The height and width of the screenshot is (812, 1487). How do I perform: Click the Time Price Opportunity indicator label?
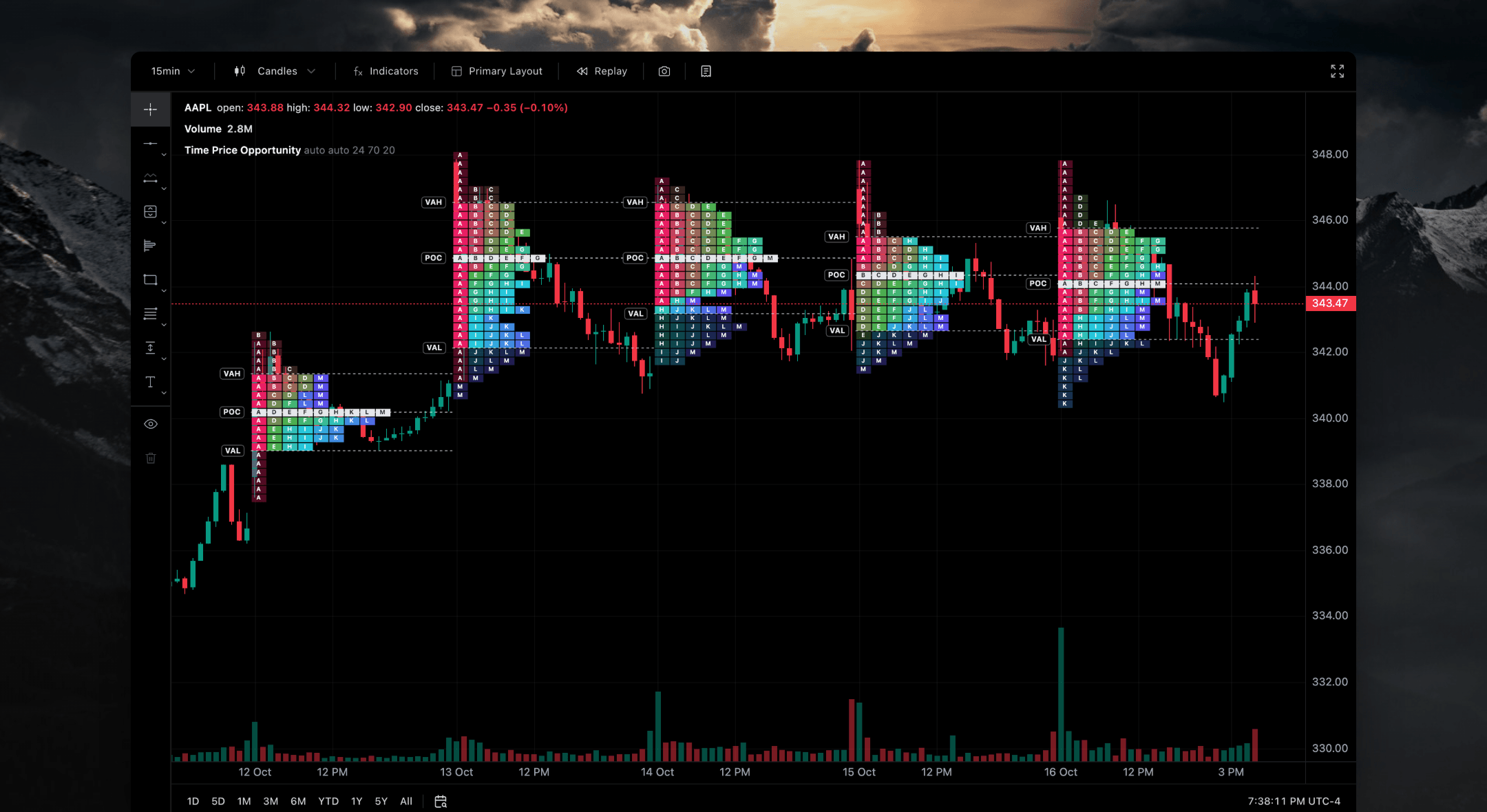coord(242,150)
